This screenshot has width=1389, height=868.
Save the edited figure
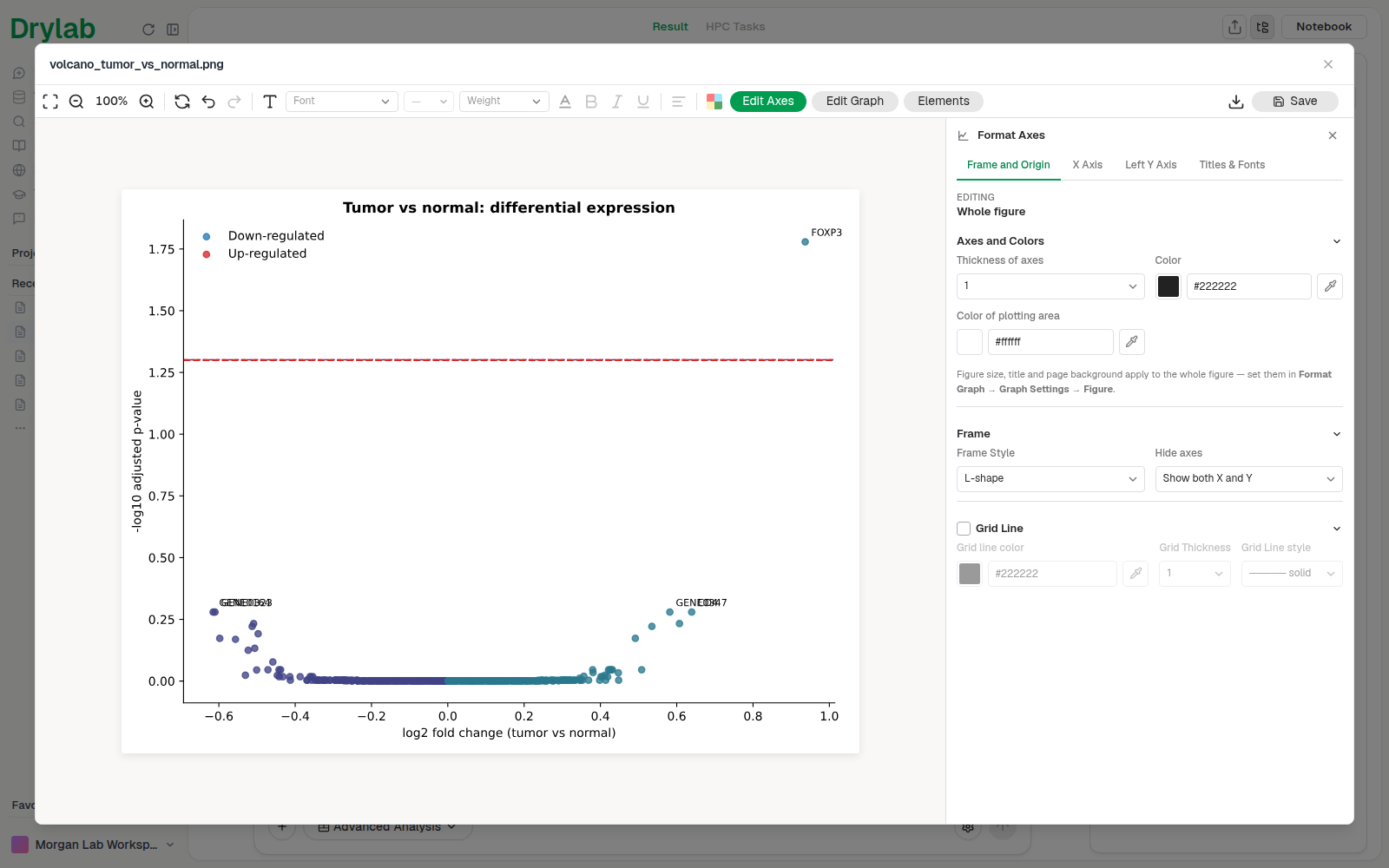click(x=1295, y=102)
